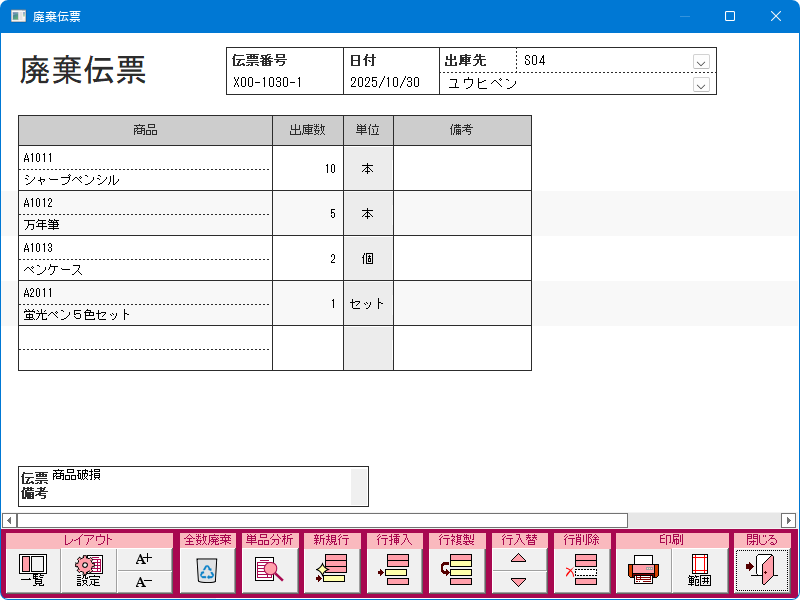The width and height of the screenshot is (800, 600).
Task: Duplicate the row with 行複製 icon
Action: [456, 571]
